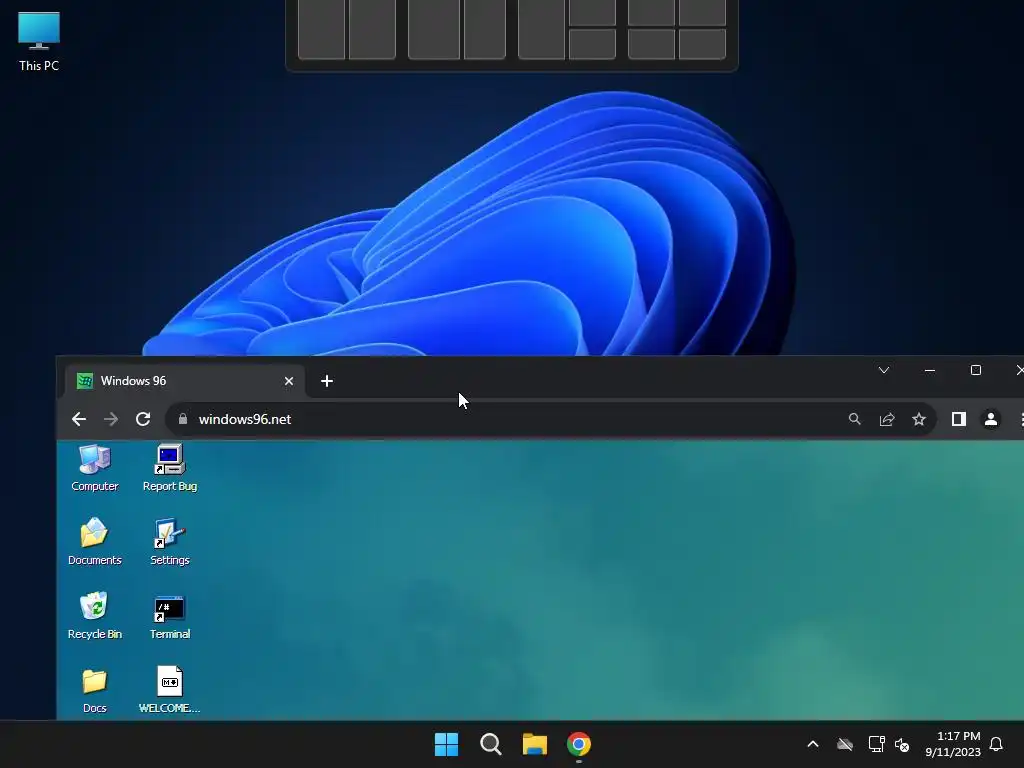
Task: Open Chrome side panel
Action: tap(958, 419)
